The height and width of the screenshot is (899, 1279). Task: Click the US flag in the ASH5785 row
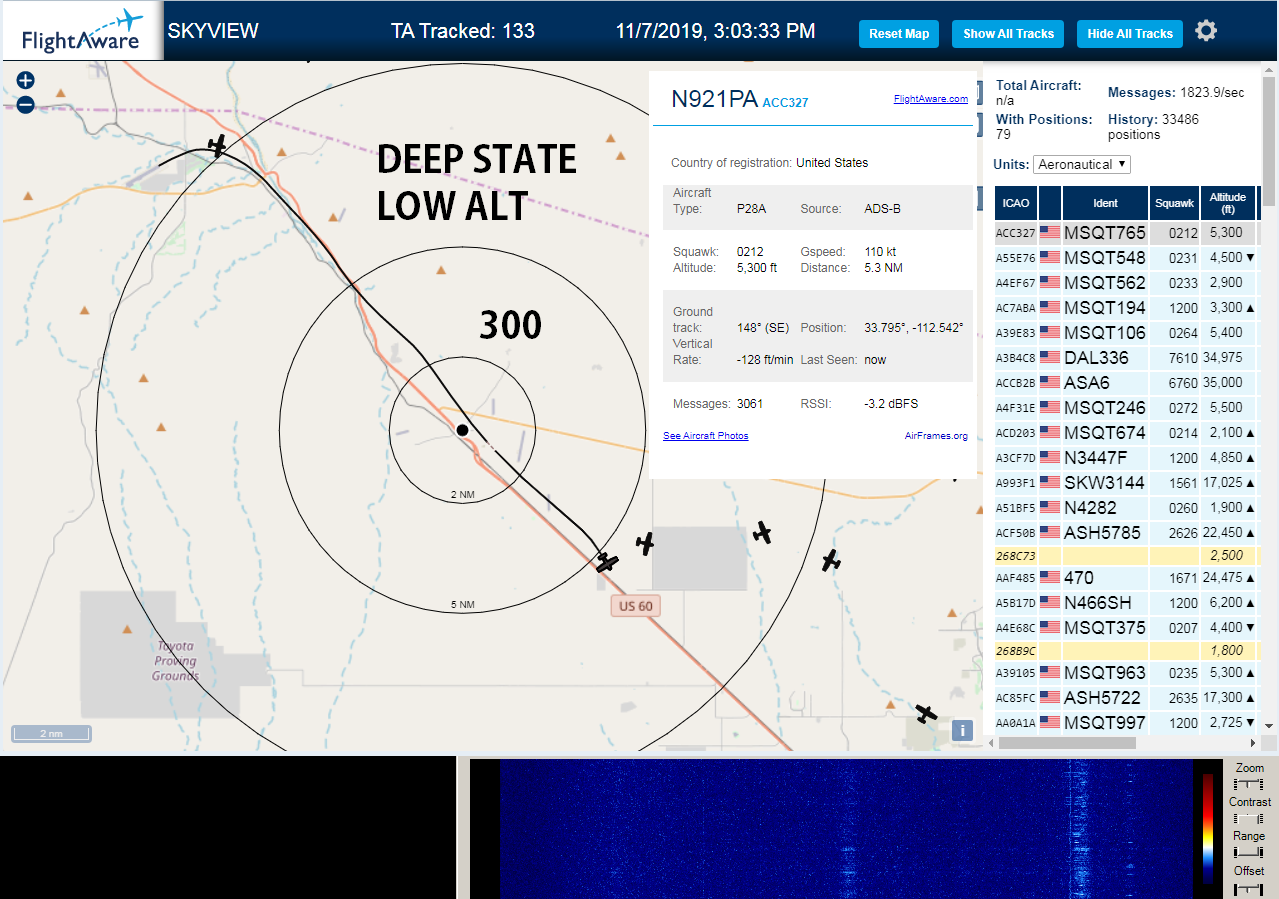pyautogui.click(x=1050, y=533)
